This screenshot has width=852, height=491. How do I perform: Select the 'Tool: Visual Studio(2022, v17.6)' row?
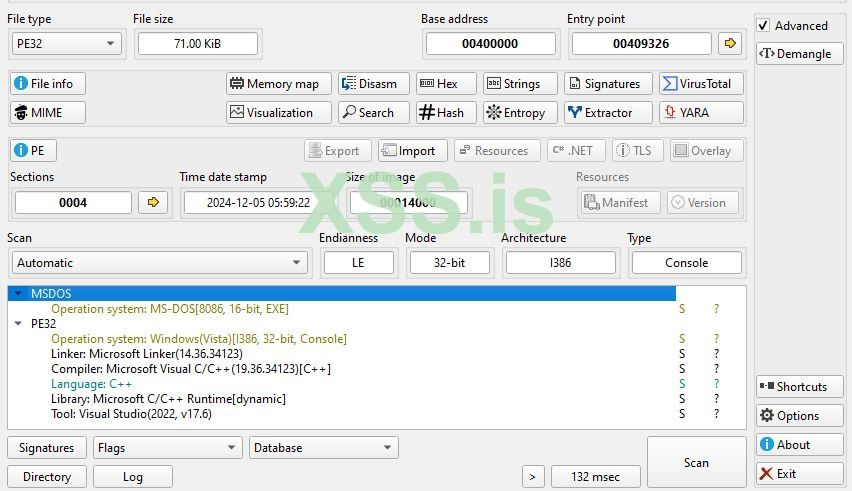coord(131,414)
